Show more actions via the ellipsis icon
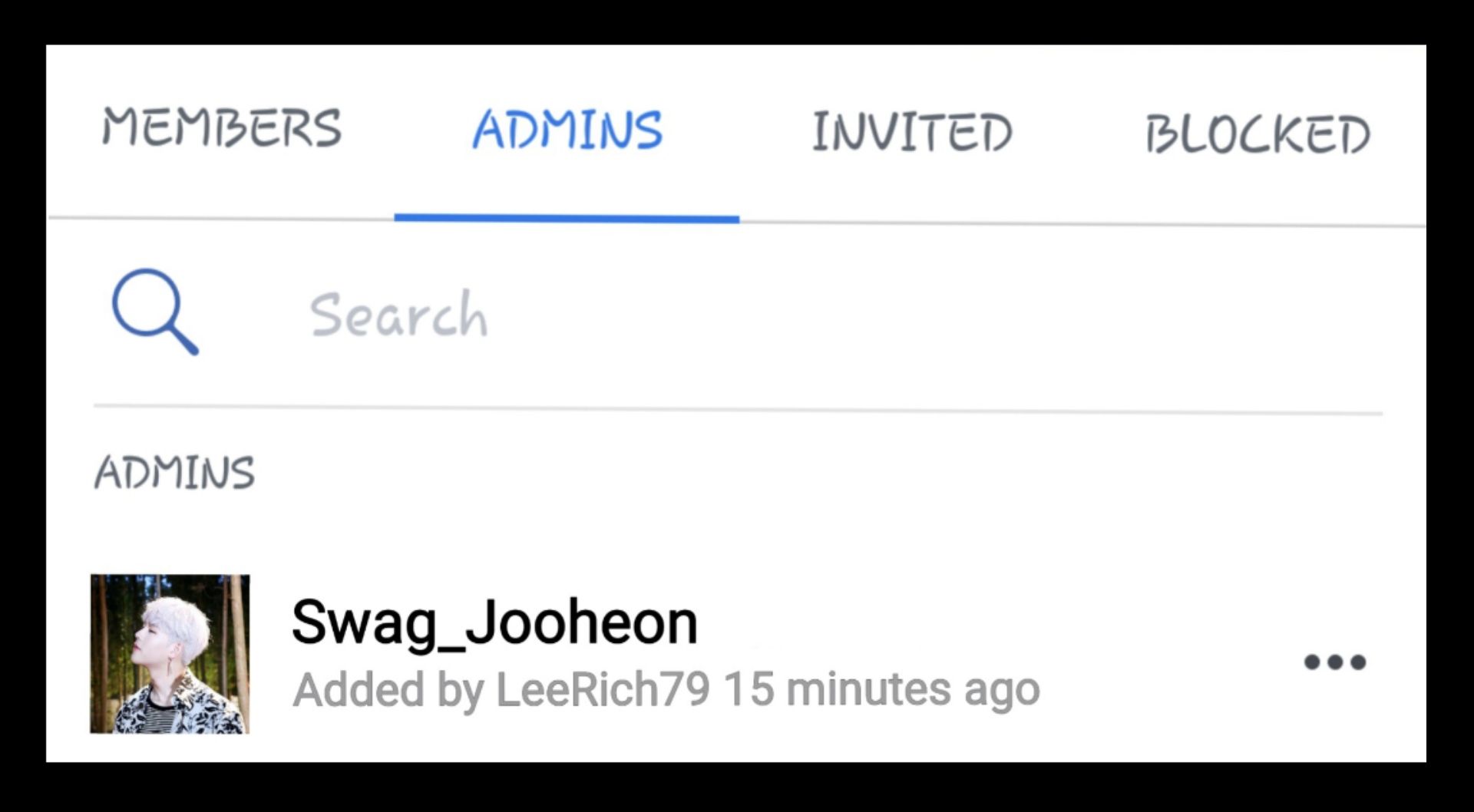Screen dimensions: 1474x812 pyautogui.click(x=1335, y=662)
